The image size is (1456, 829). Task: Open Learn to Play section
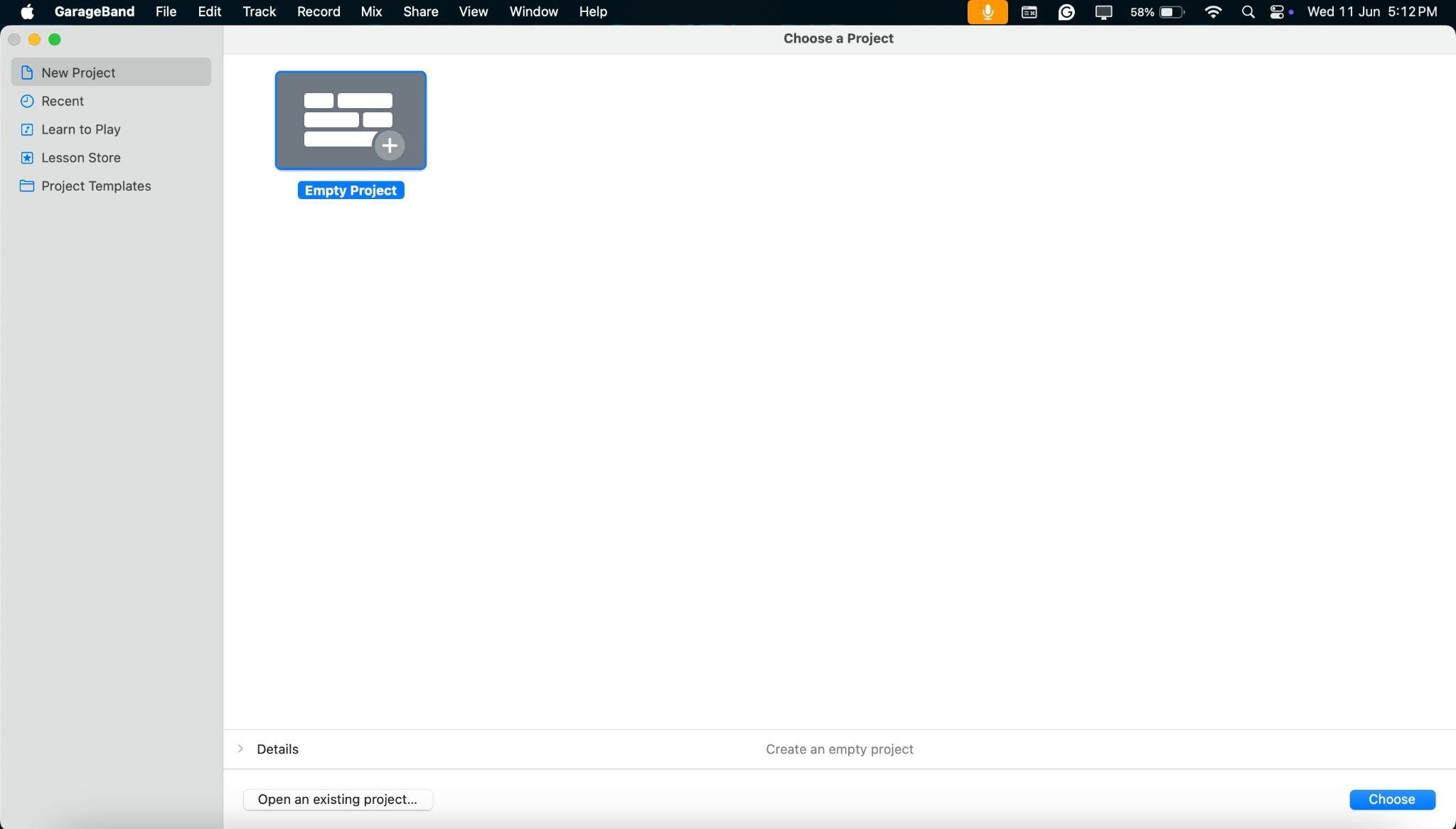111,129
